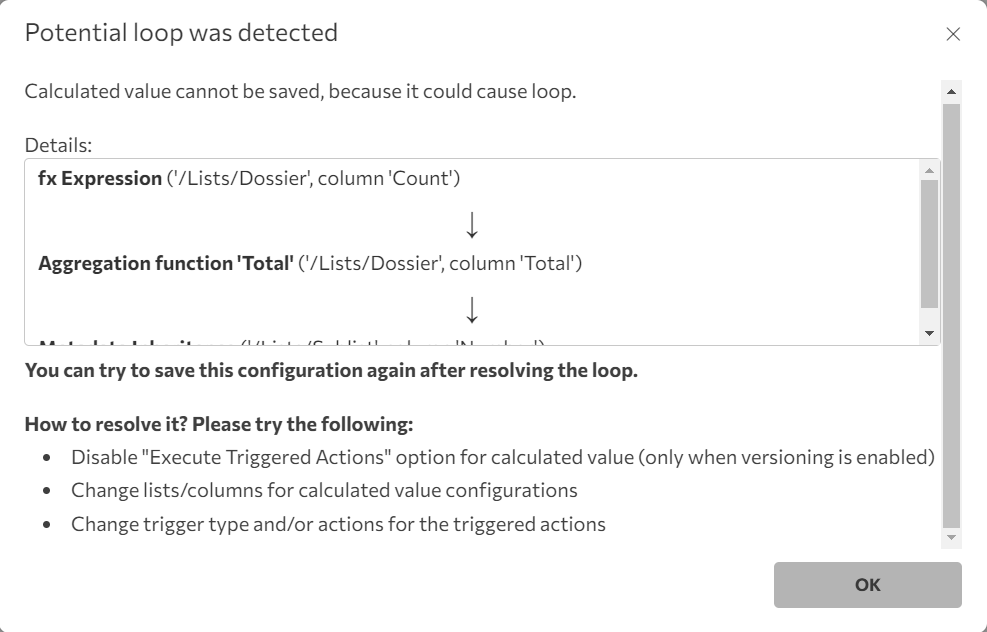Click the 'How to resolve it?' heading
The image size is (987, 632).
(x=219, y=424)
